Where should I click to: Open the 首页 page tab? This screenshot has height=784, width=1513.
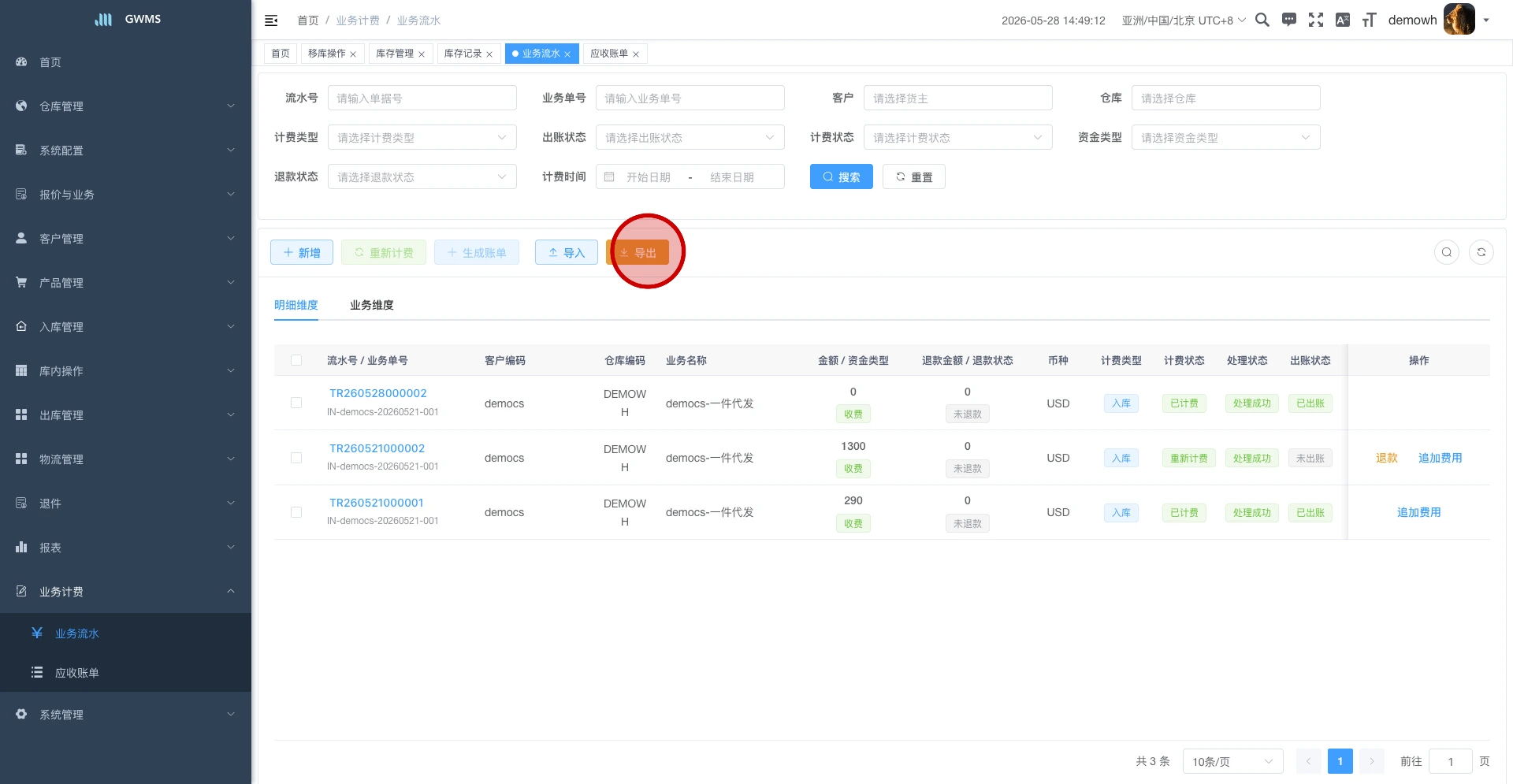(x=281, y=54)
